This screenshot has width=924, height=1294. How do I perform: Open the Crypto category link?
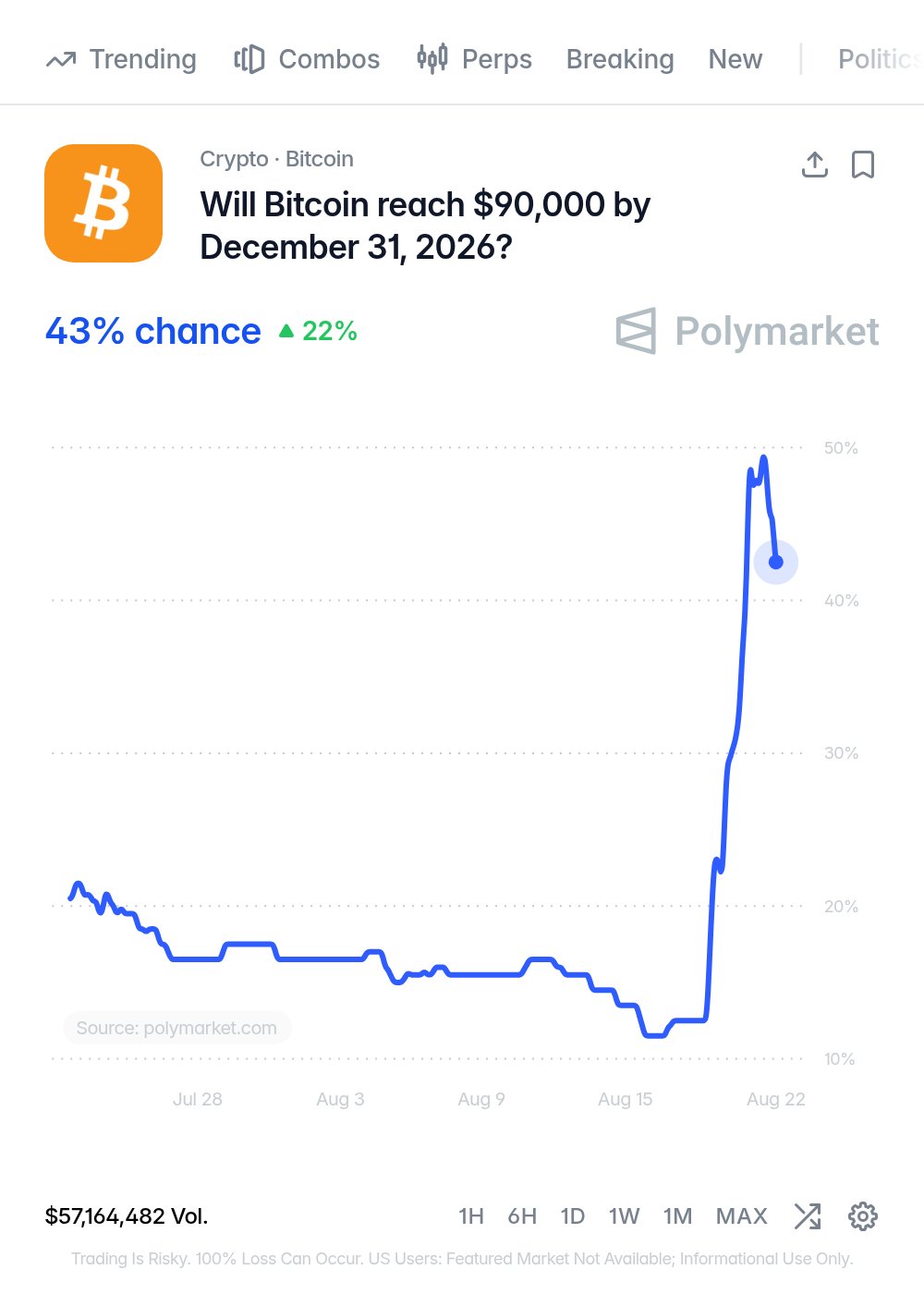[x=234, y=159]
